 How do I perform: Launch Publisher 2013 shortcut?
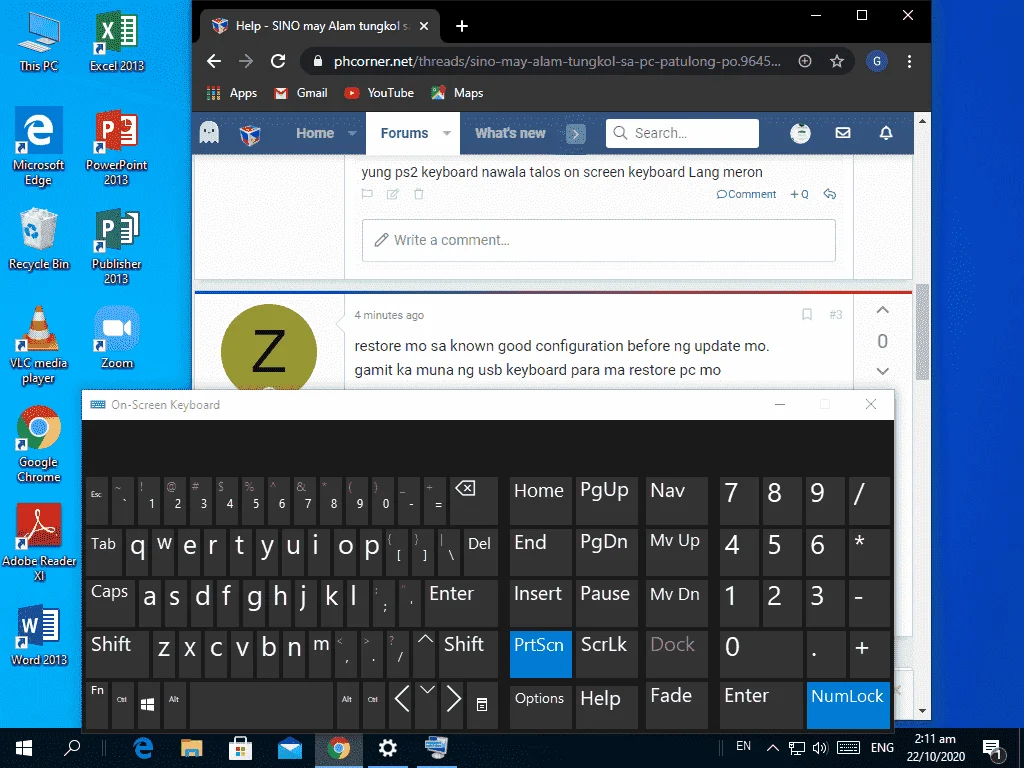pos(116,246)
